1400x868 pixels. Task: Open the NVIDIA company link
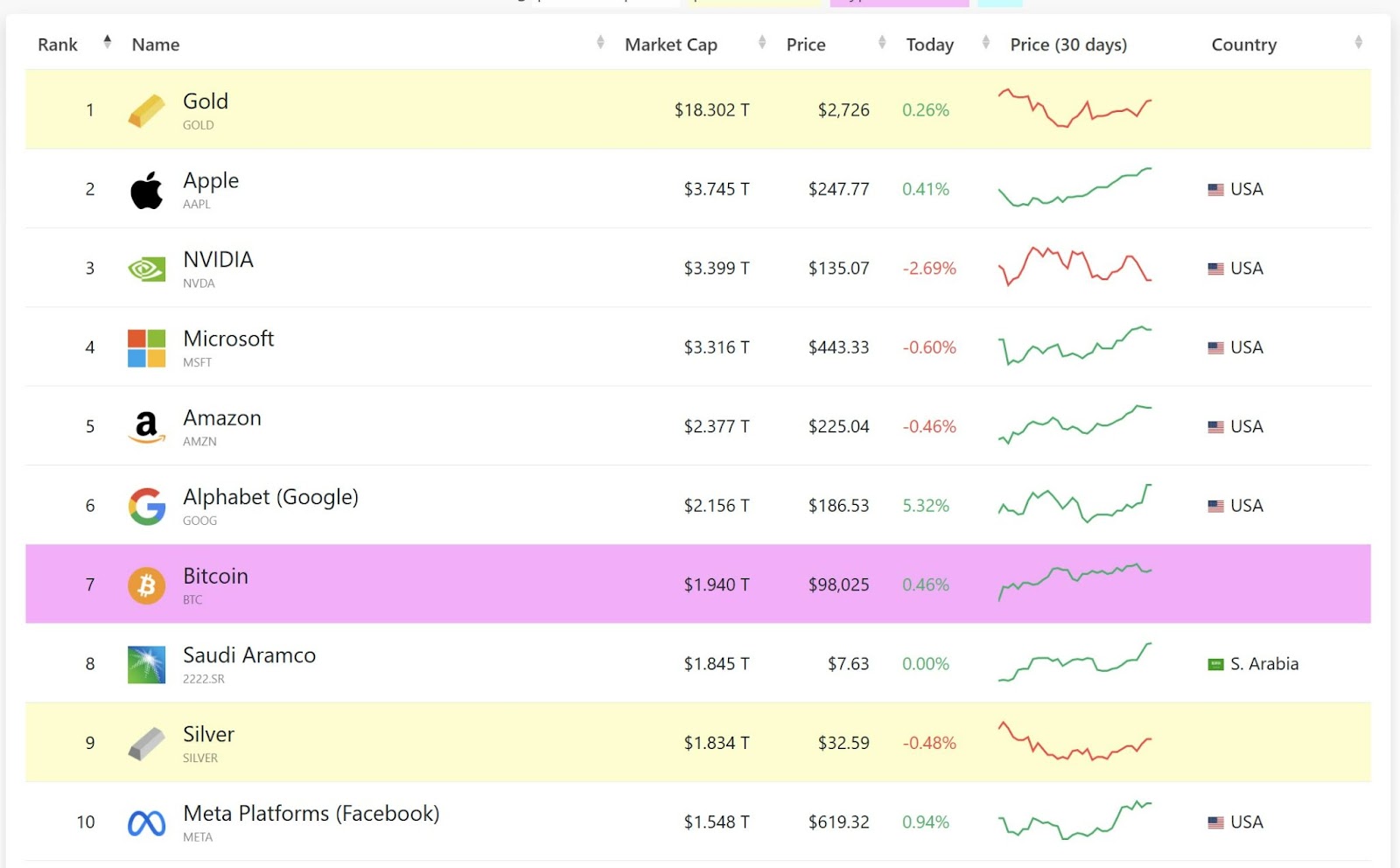[219, 260]
